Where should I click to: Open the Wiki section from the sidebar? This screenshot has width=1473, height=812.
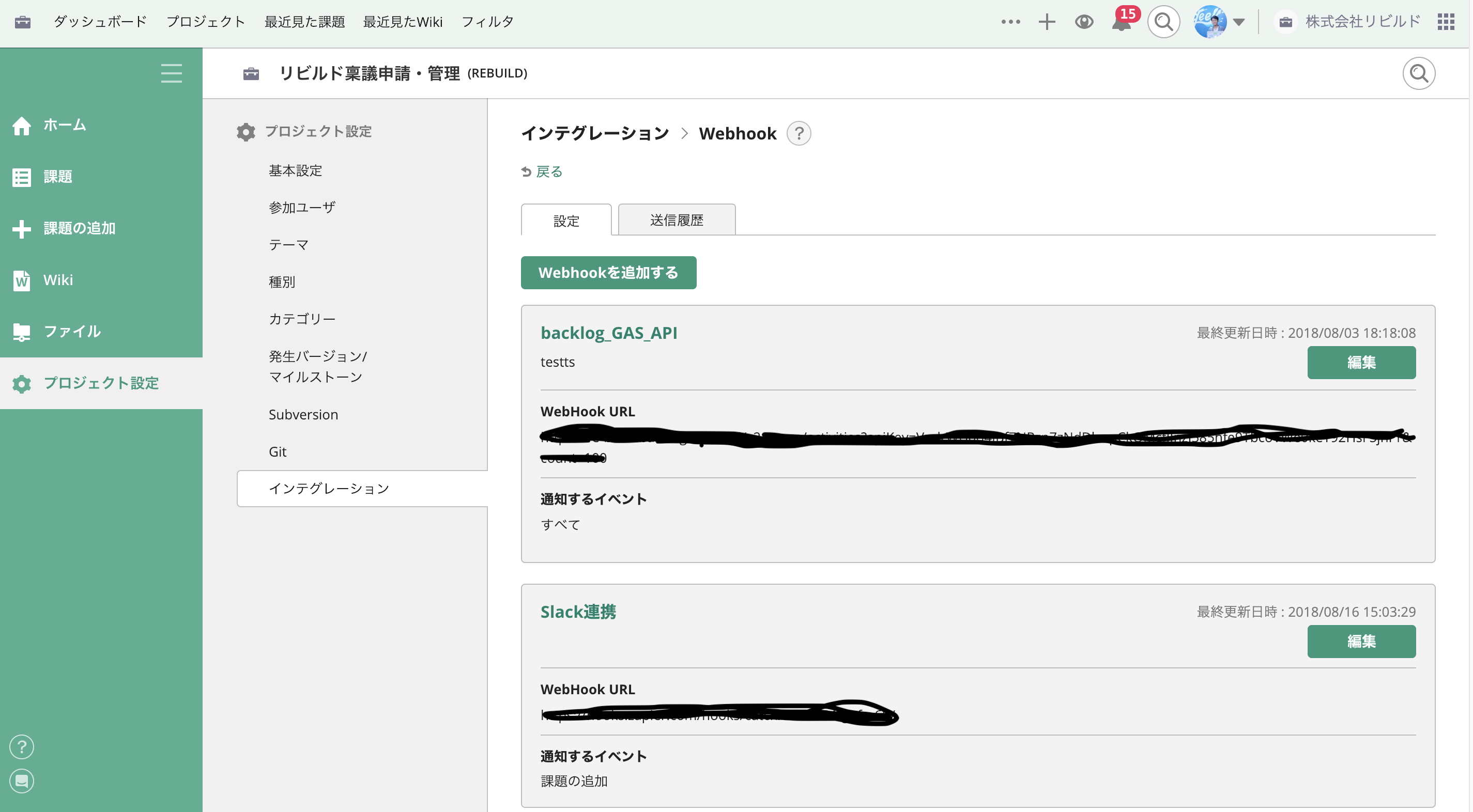tap(58, 280)
